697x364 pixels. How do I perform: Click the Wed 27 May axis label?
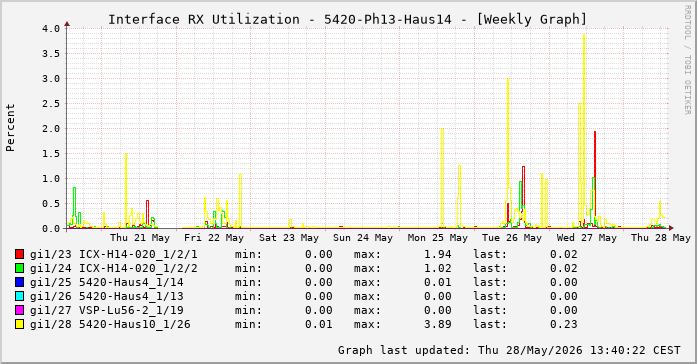(587, 238)
